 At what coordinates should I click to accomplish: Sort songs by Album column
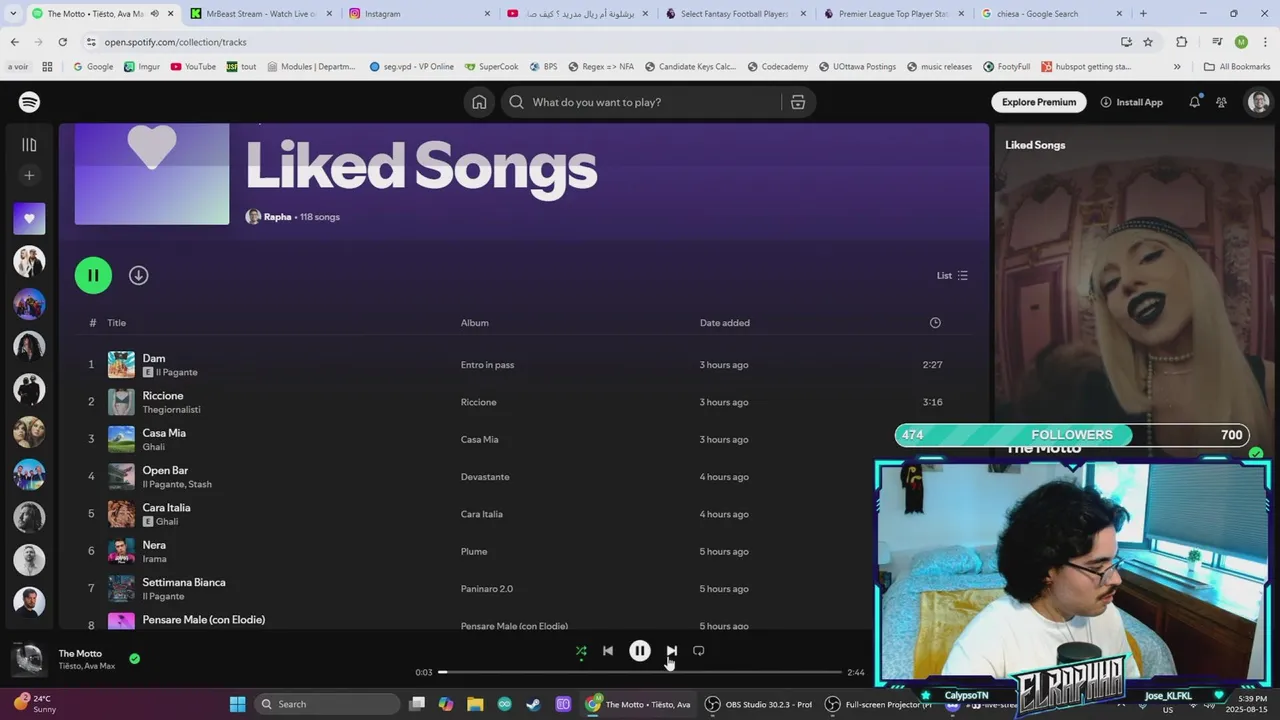click(x=475, y=323)
